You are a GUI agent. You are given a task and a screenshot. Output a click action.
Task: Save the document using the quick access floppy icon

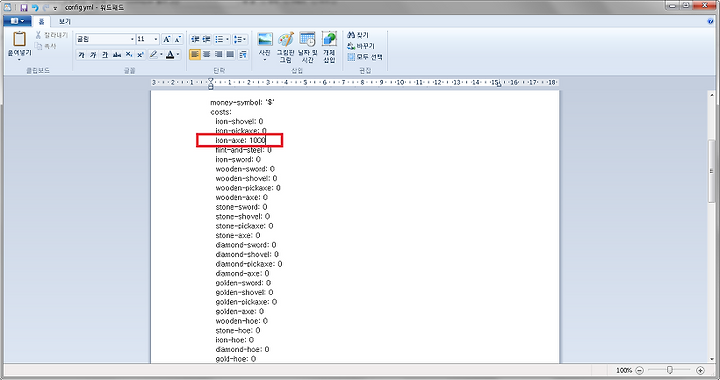[24, 8]
